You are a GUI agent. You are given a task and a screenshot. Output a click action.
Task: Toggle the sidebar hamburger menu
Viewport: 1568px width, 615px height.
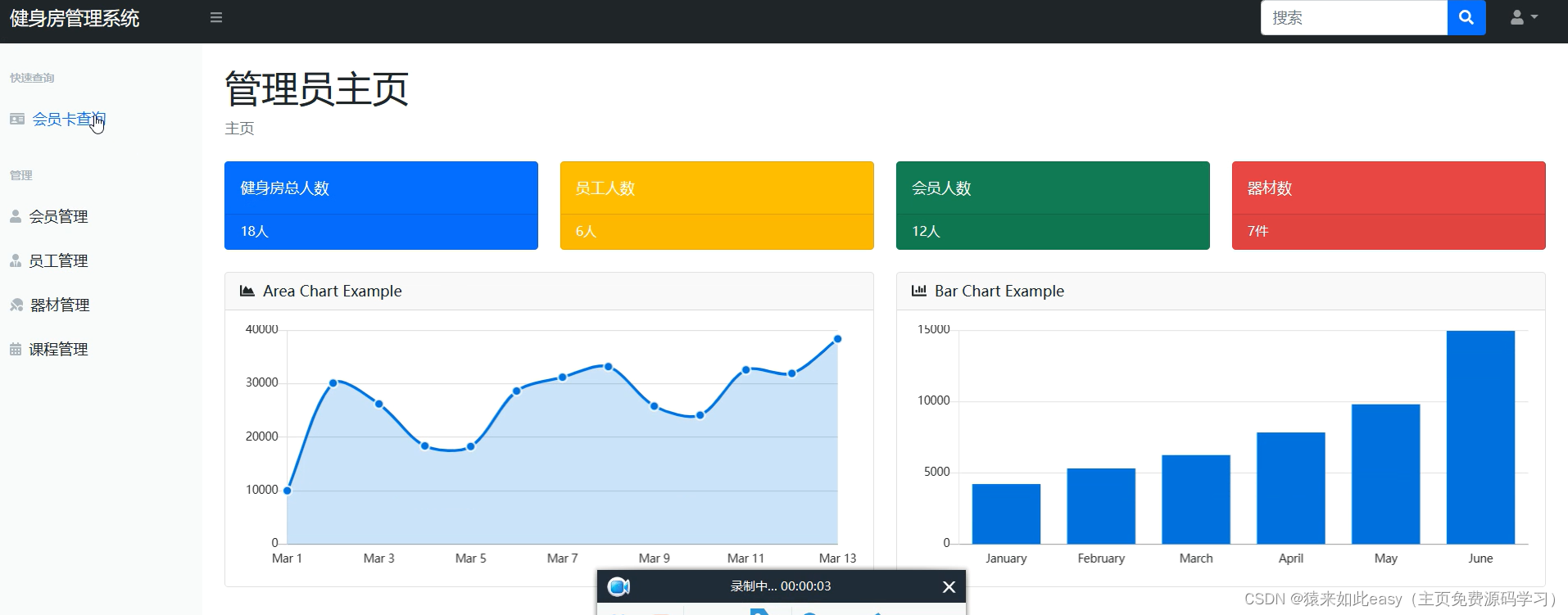tap(216, 17)
